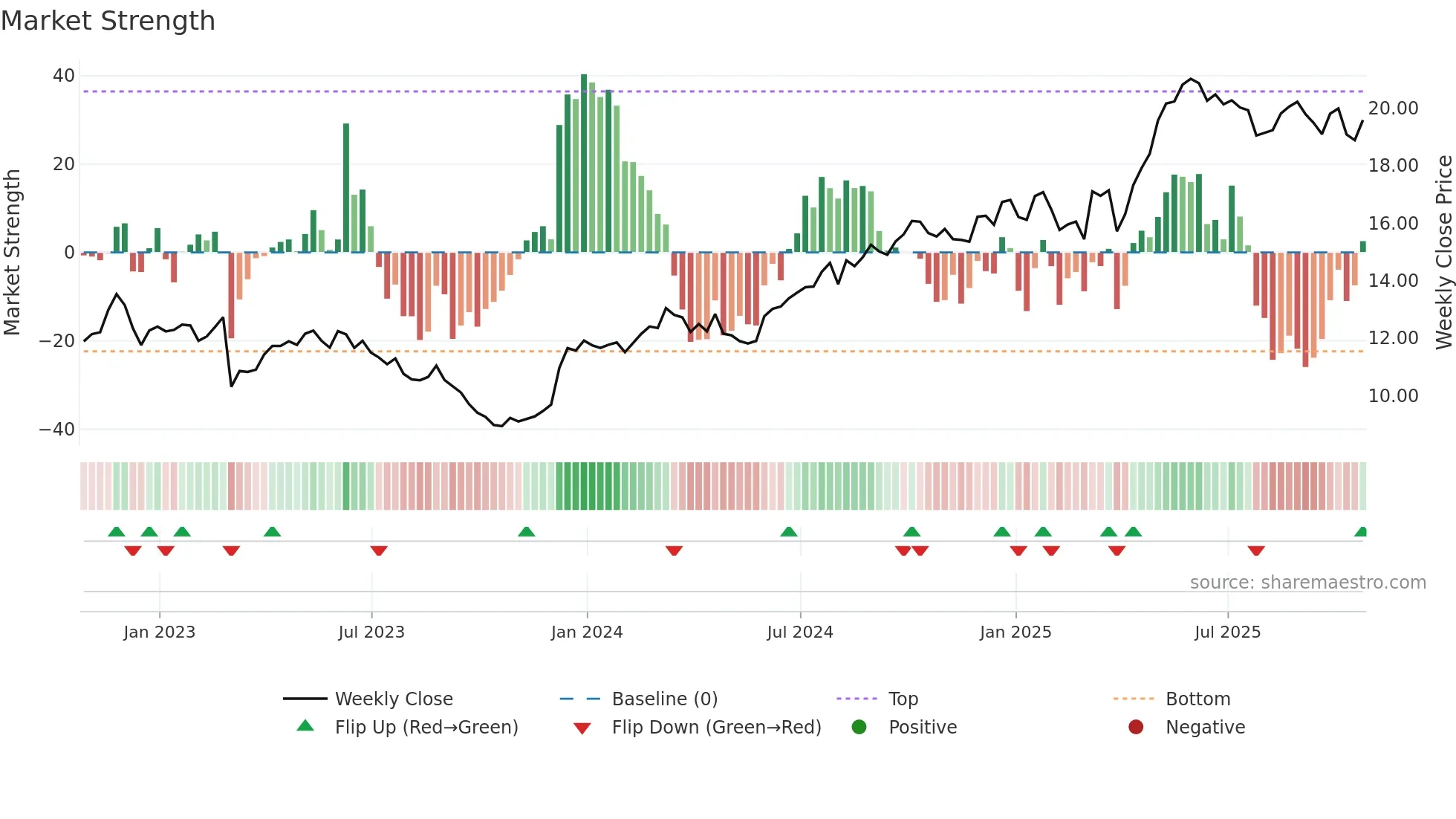Image resolution: width=1456 pixels, height=819 pixels.
Task: Click the purple dotted Top legend line
Action: [857, 699]
